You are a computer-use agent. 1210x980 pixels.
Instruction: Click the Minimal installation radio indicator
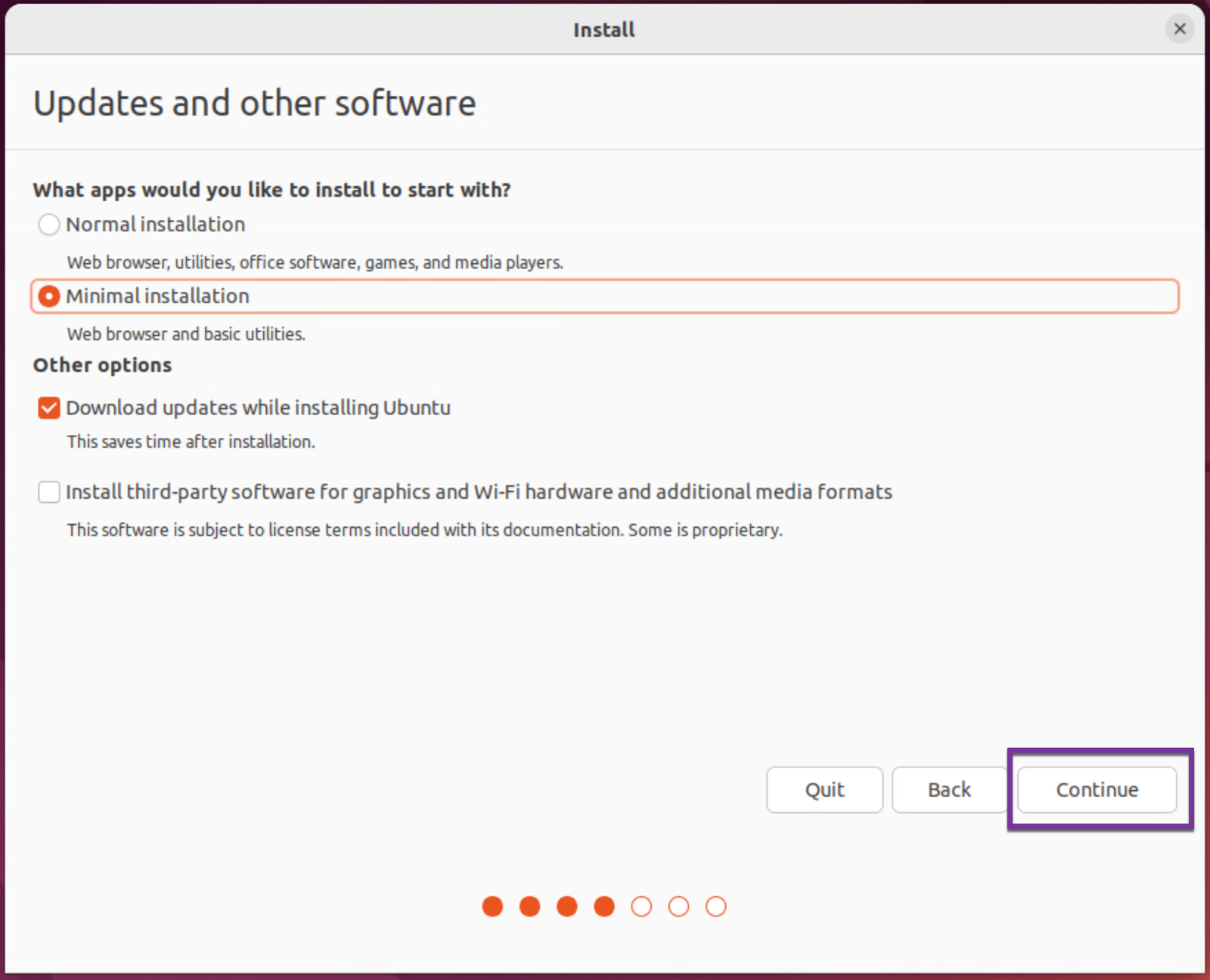coord(48,296)
